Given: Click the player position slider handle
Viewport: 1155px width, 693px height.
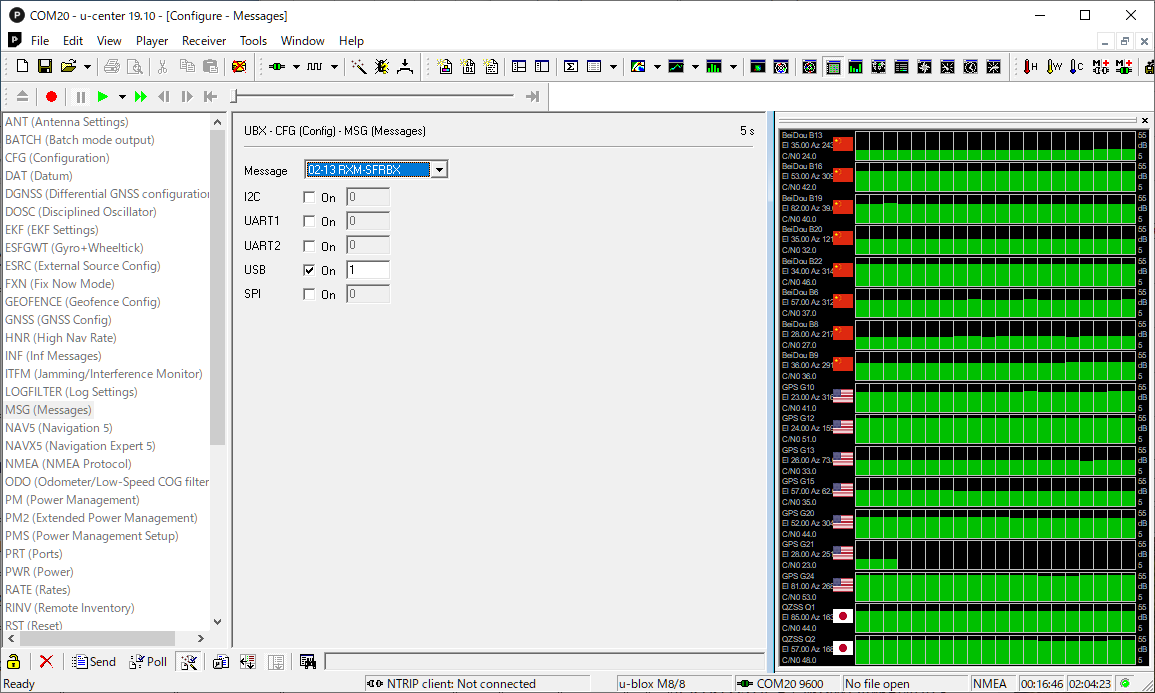Looking at the screenshot, I should (x=234, y=96).
